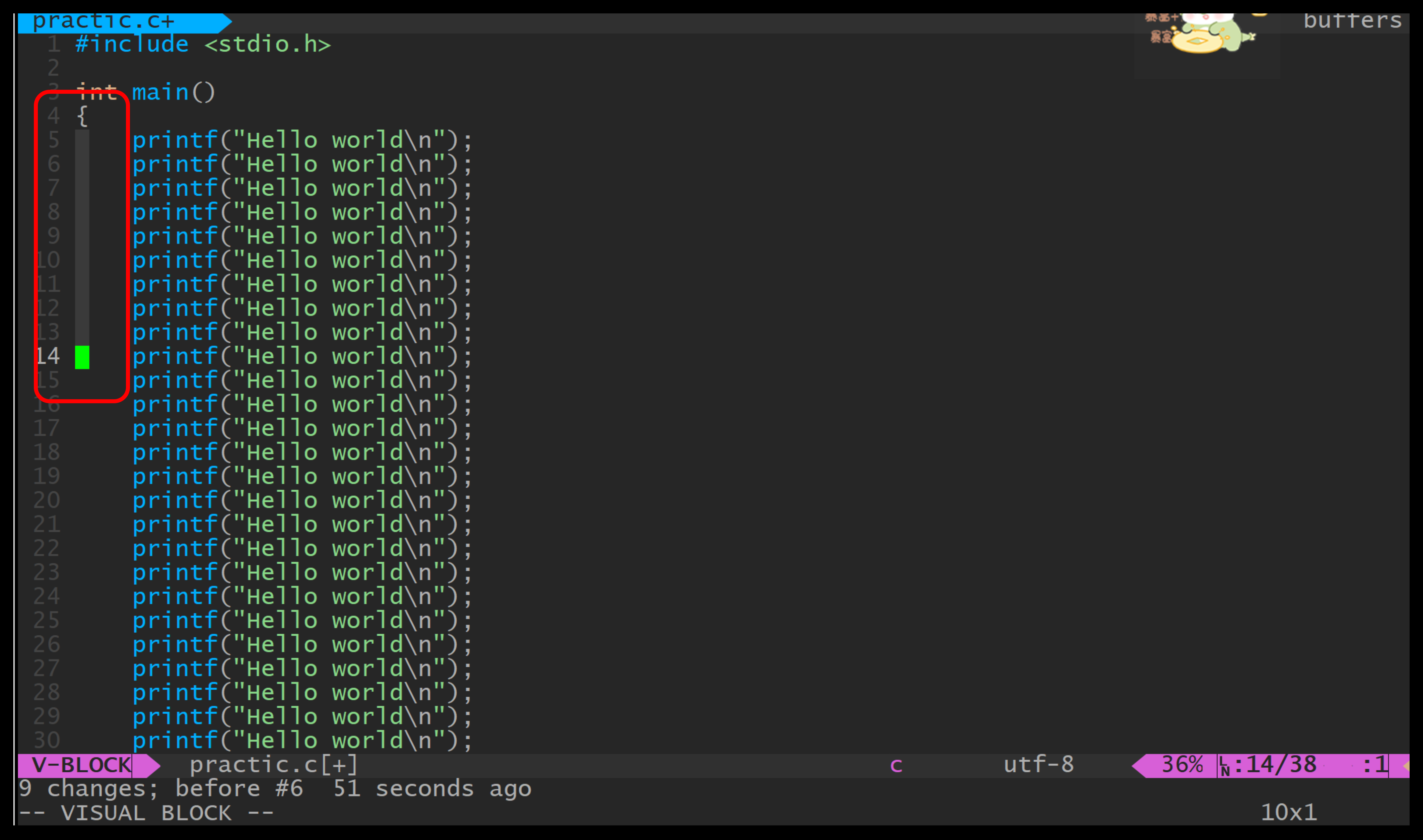
Task: Click printf statement on line 20
Action: (302, 500)
